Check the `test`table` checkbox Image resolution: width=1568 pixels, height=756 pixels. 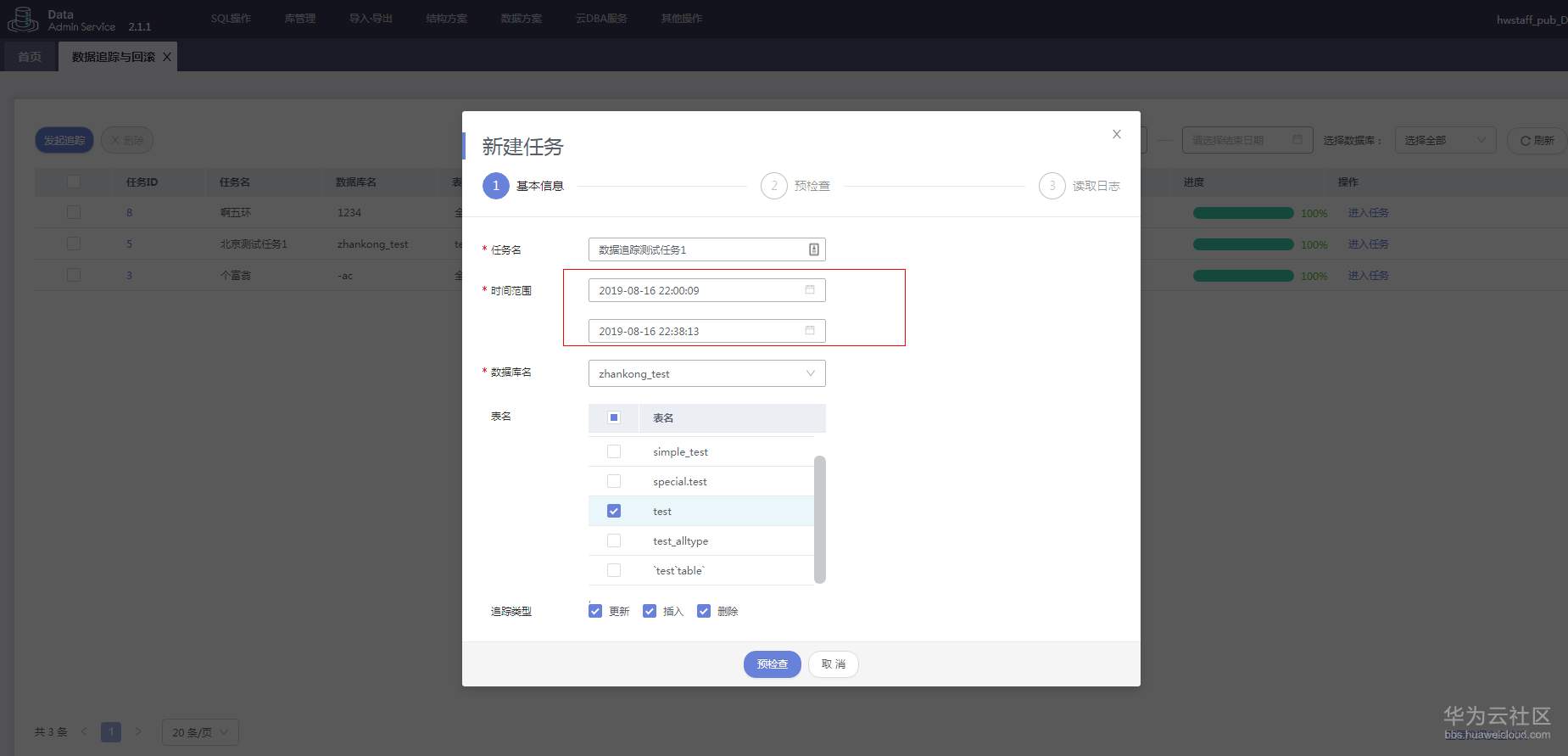click(x=614, y=570)
